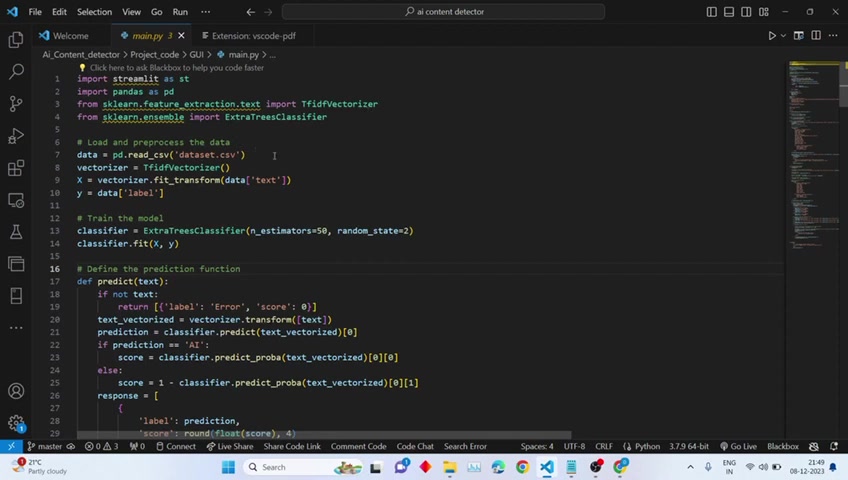
Task: Open the Source Control view
Action: point(16,103)
